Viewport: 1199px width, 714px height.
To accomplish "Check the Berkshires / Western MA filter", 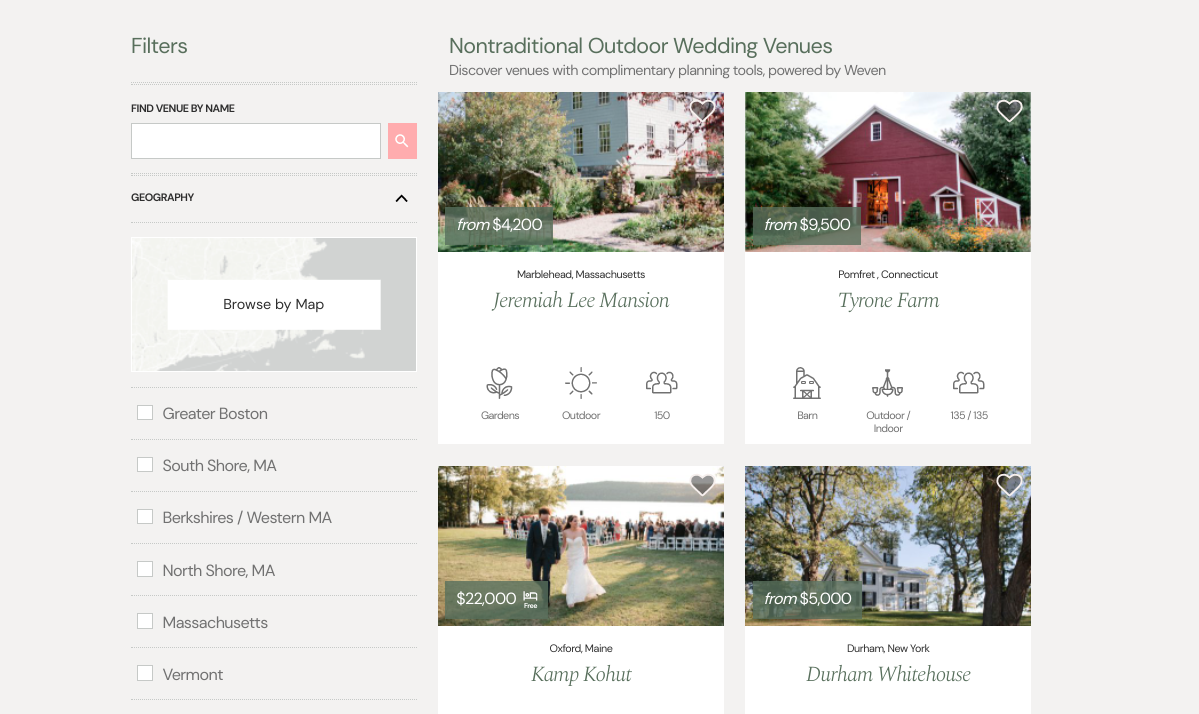I will pos(145,517).
